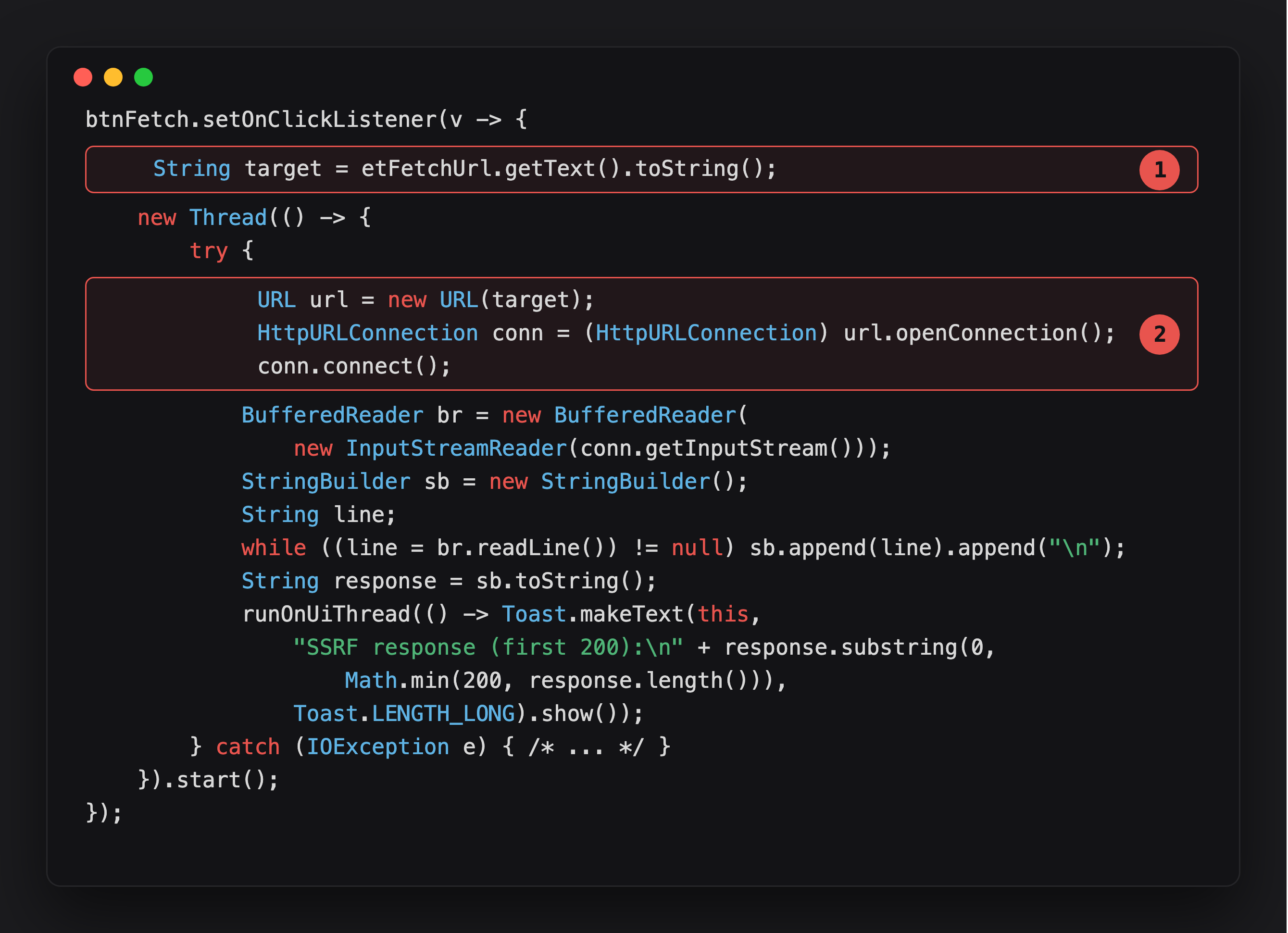Click the string "SSRF response (first 200):\n"
Viewport: 1288px width, 933px height.
tap(488, 647)
